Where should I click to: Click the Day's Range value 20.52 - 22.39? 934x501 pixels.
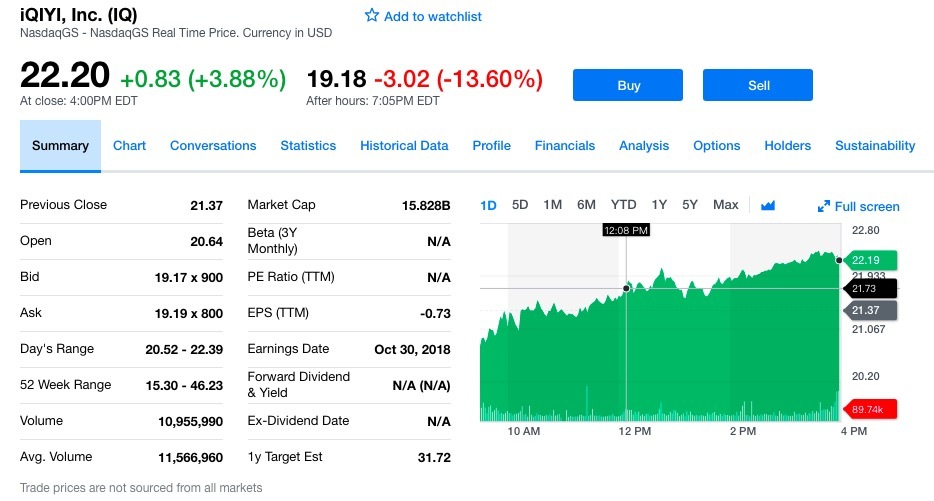184,350
